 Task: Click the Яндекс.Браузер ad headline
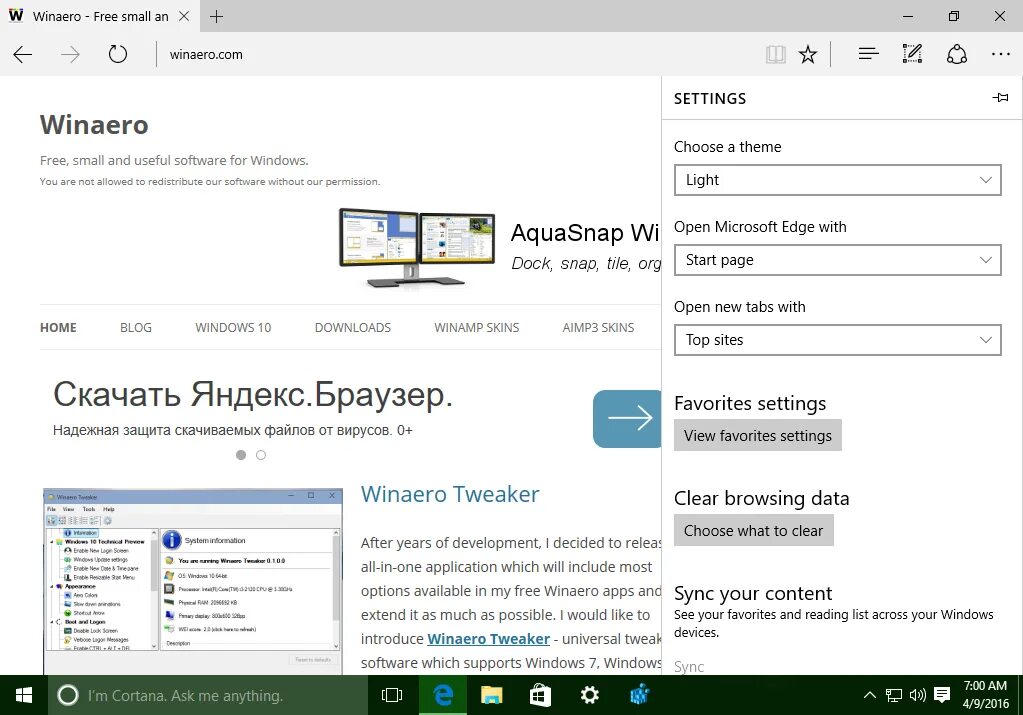252,394
